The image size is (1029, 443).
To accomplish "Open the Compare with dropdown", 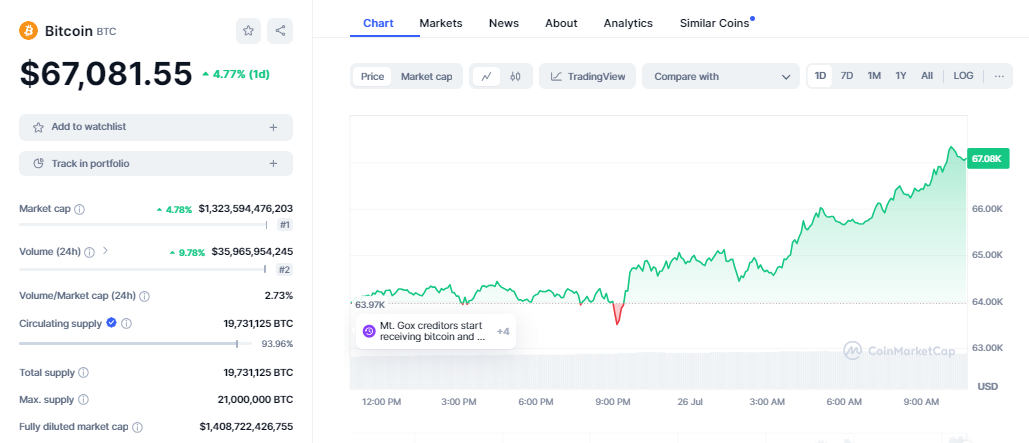I will pos(721,76).
